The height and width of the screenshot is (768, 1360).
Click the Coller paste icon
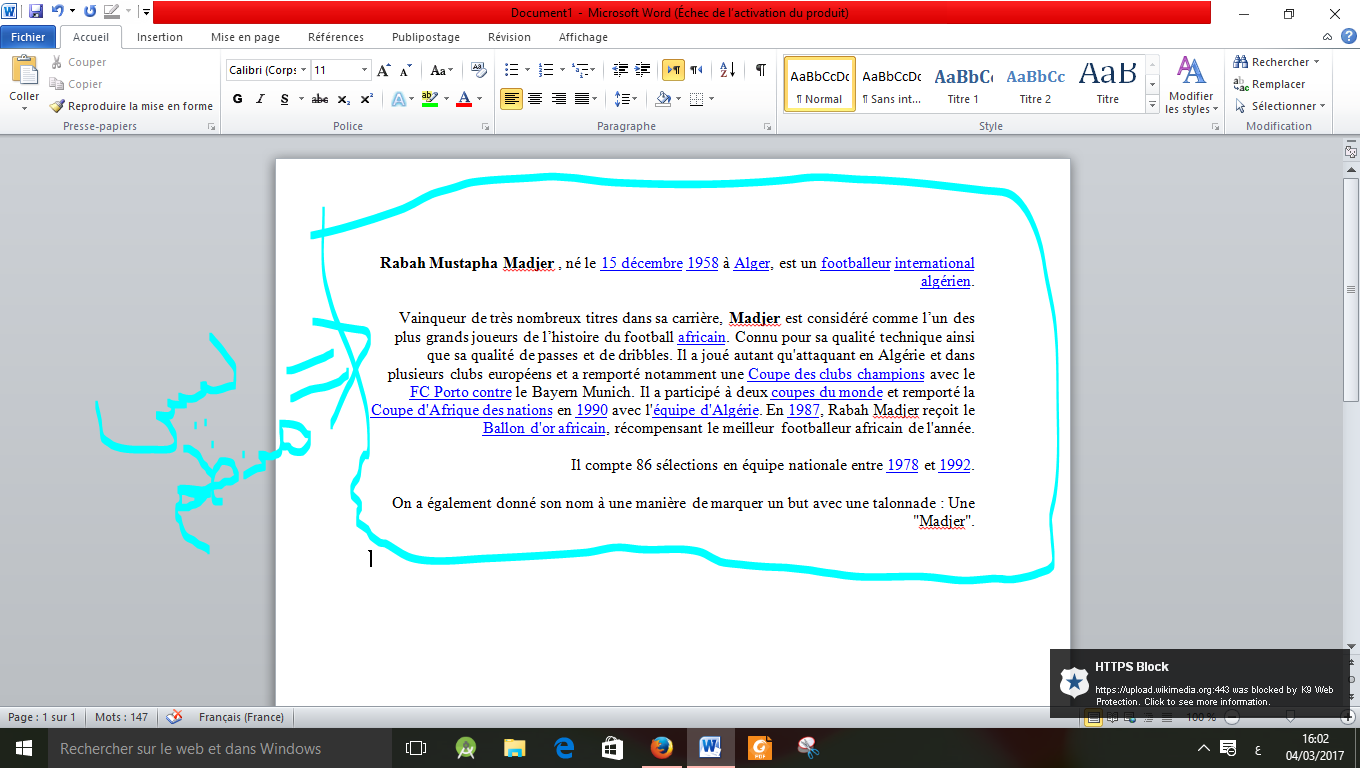24,72
